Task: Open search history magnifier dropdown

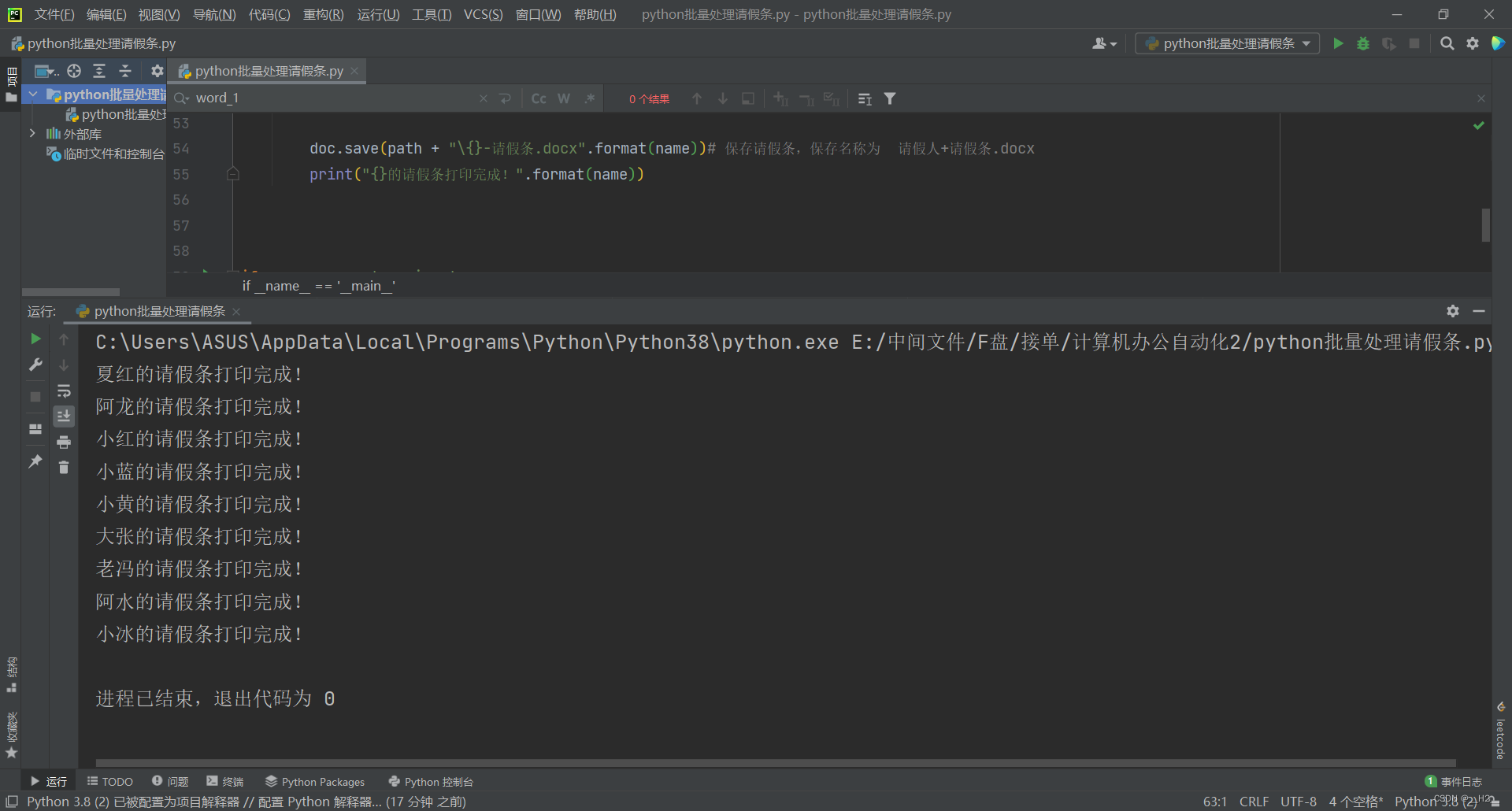Action: 182,98
